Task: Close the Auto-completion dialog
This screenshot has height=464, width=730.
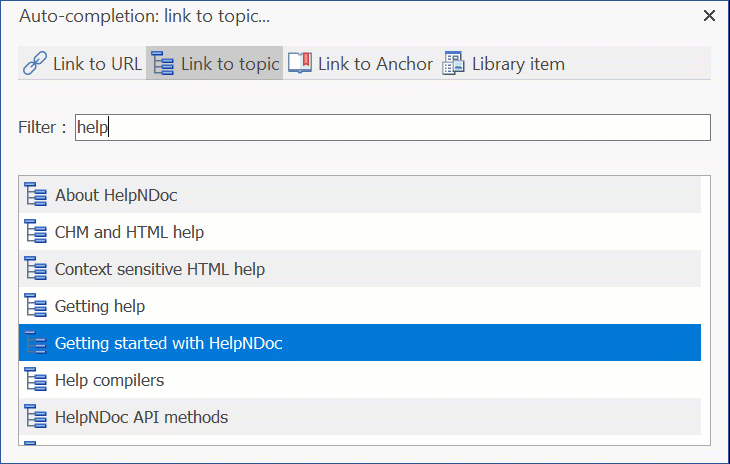Action: [x=709, y=16]
